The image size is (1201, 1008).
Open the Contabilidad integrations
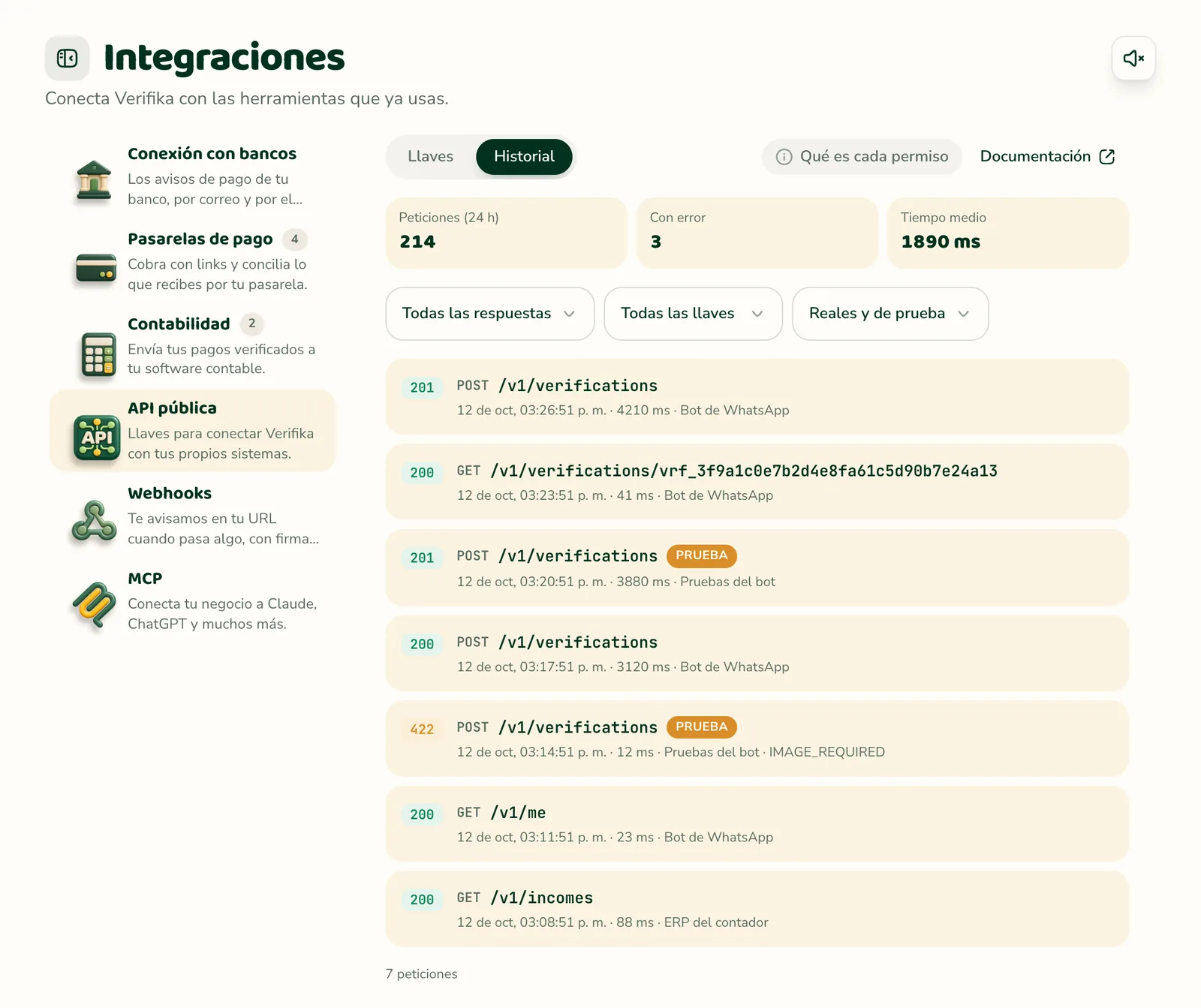point(193,346)
